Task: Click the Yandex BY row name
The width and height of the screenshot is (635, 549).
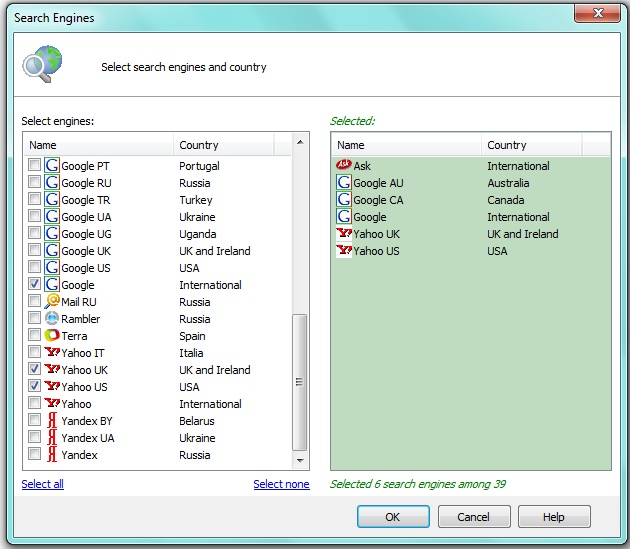Action: click(x=87, y=421)
